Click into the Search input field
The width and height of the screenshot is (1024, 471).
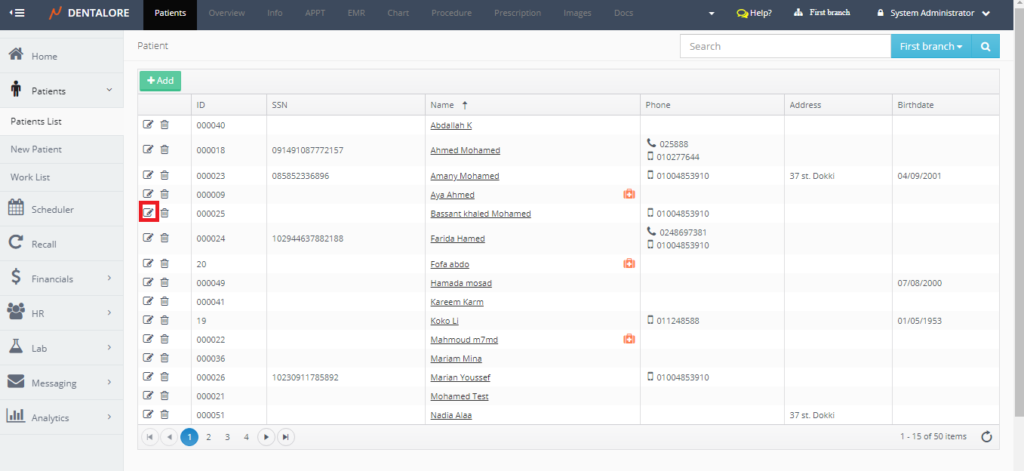(784, 46)
